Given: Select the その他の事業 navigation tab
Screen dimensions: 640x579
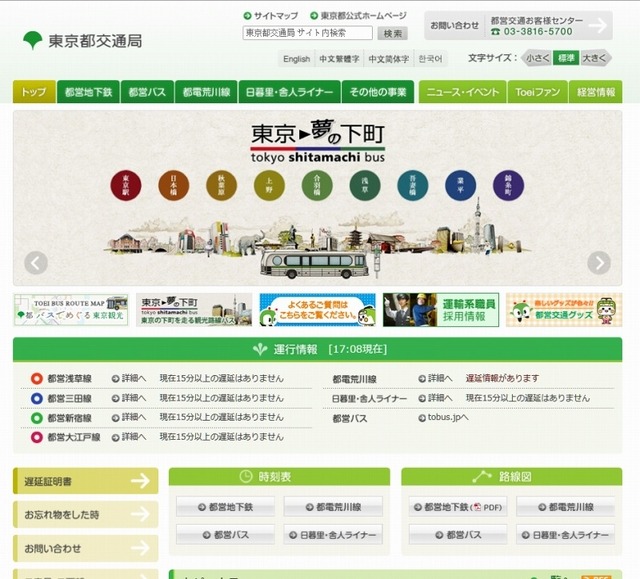Looking at the screenshot, I should coord(378,92).
